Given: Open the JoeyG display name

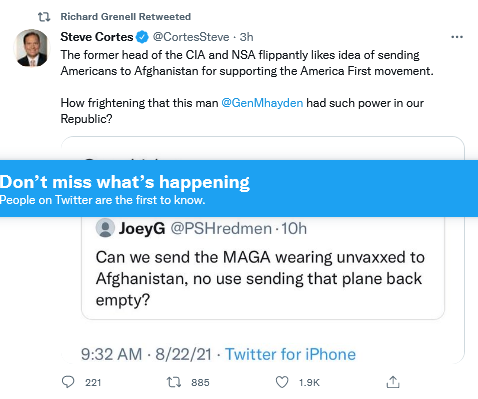Looking at the screenshot, I should pos(142,229).
